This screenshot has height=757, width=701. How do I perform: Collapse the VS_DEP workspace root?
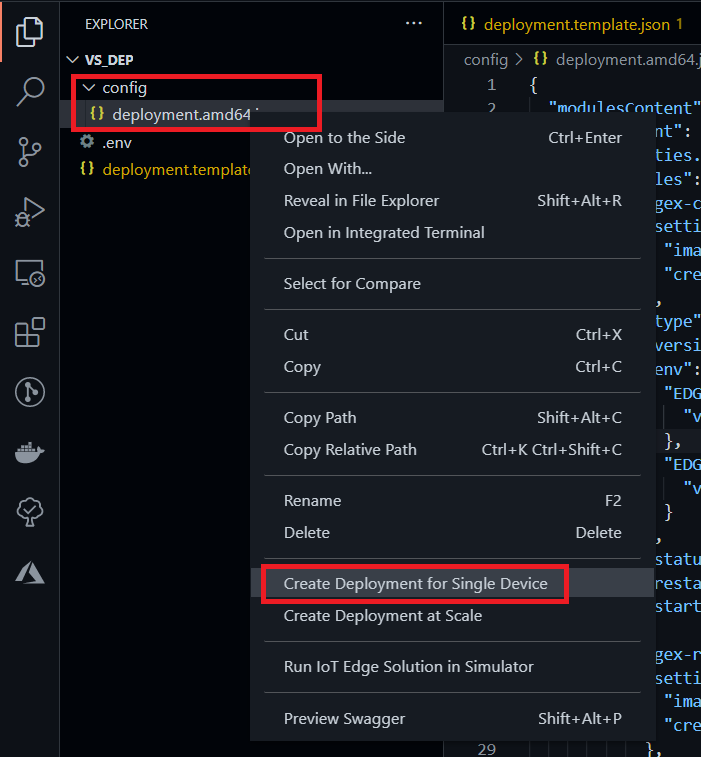pos(73,59)
